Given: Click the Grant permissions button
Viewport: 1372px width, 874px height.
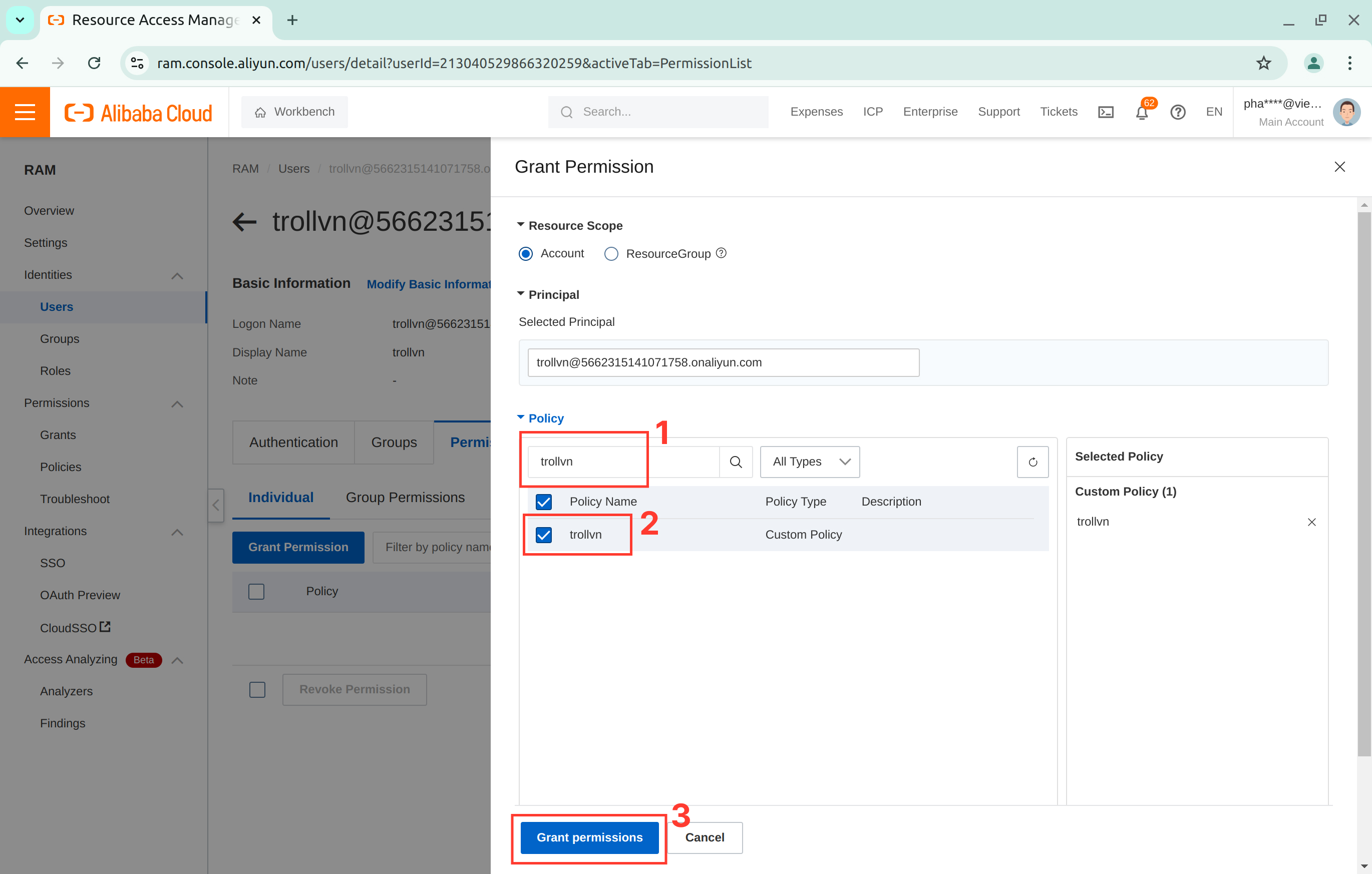Looking at the screenshot, I should pyautogui.click(x=589, y=837).
